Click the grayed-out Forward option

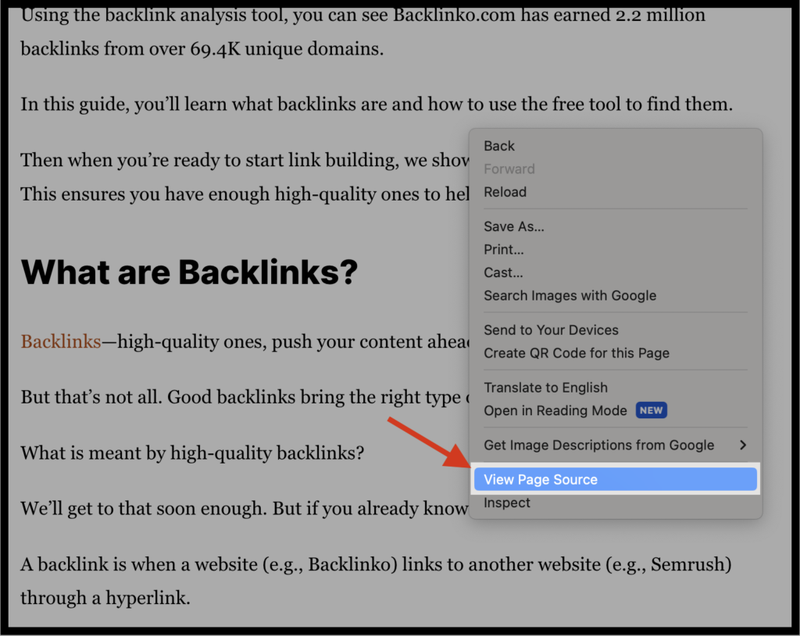pyautogui.click(x=508, y=168)
